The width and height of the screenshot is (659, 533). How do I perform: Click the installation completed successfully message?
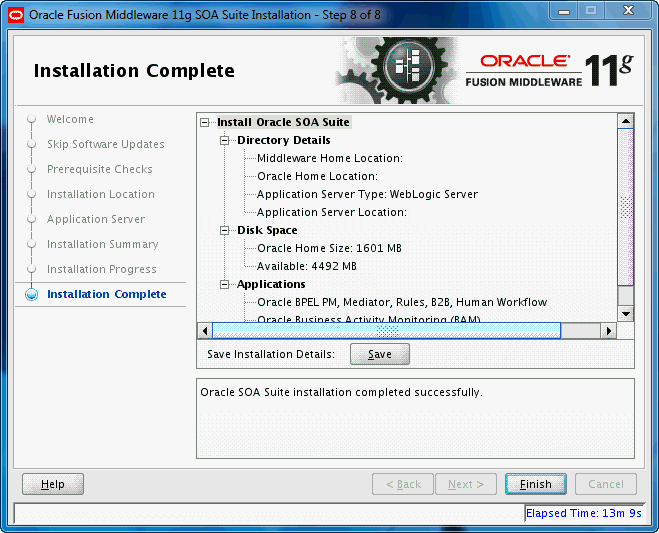(341, 393)
